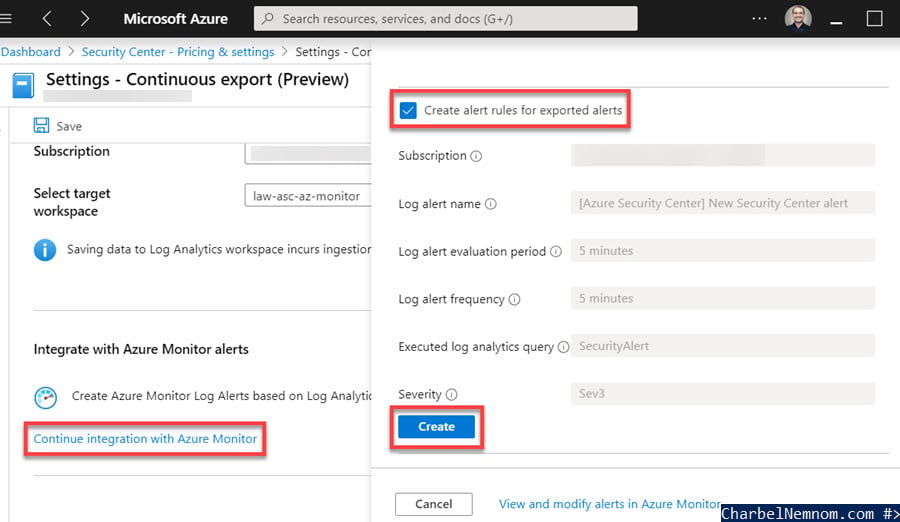
Task: Click the Select target workspace label
Action: (72, 202)
